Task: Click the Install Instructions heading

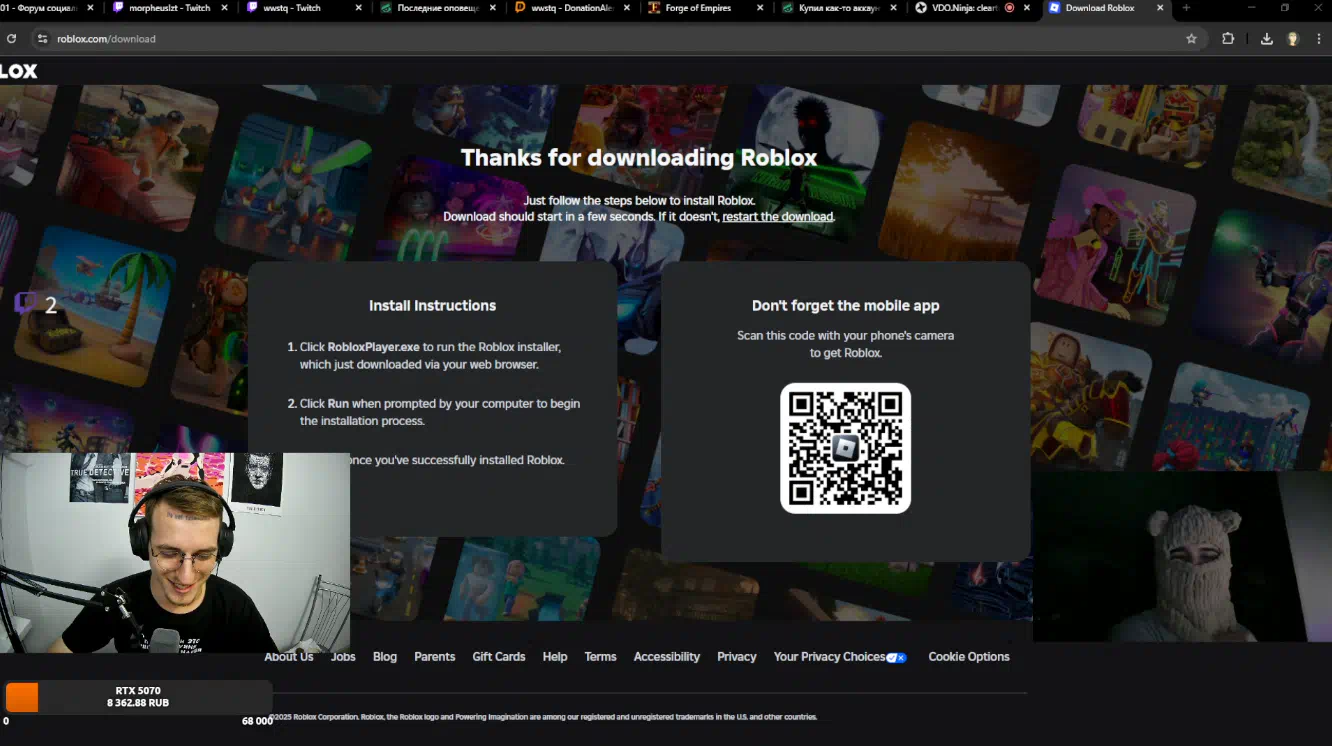Action: (432, 306)
